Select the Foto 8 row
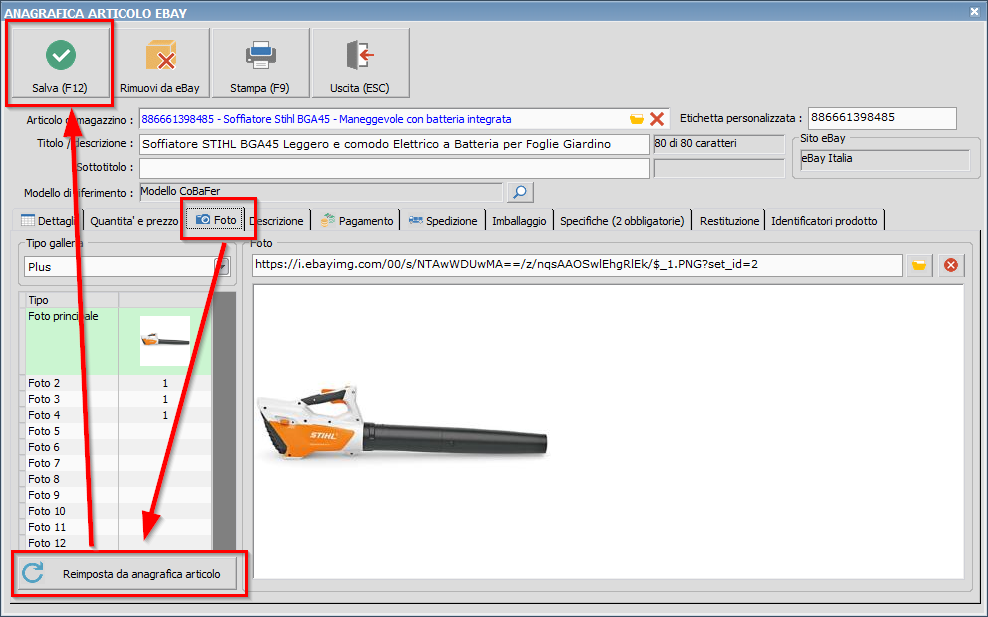This screenshot has height=617, width=988. pyautogui.click(x=118, y=479)
